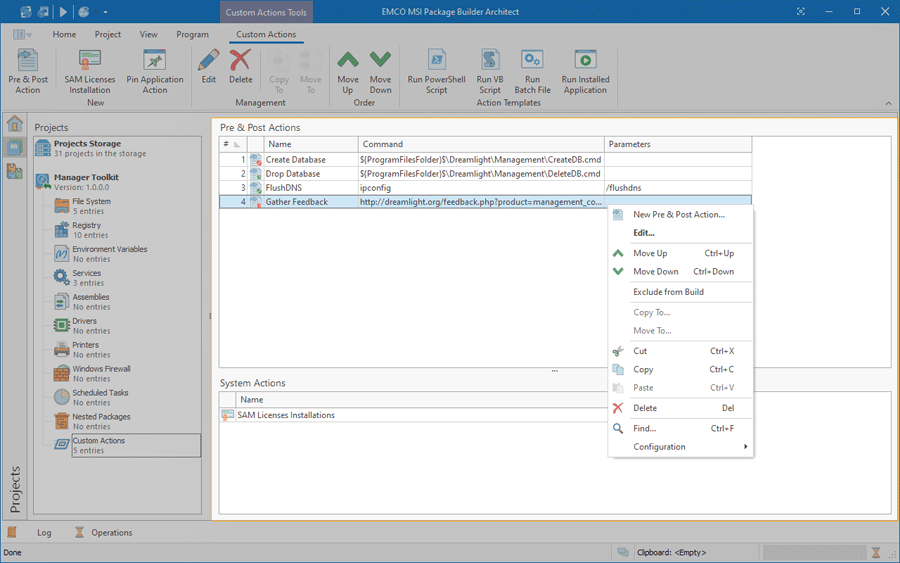Select SAM Licenses Installations system action
This screenshot has height=563, width=900.
[x=286, y=415]
